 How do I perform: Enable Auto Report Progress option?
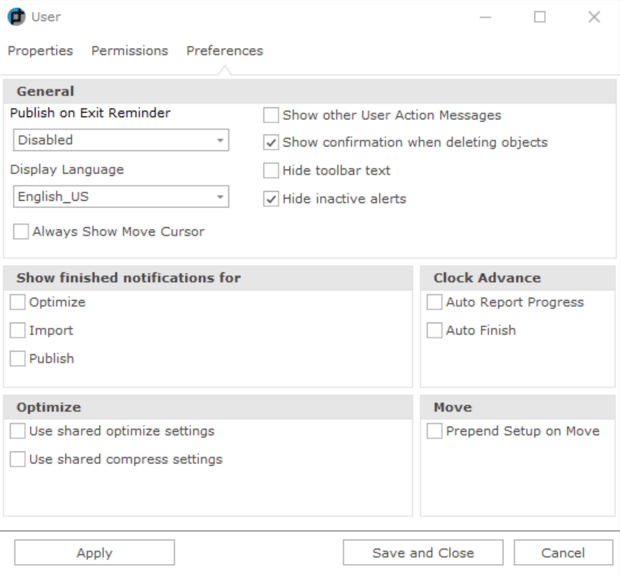click(x=434, y=302)
